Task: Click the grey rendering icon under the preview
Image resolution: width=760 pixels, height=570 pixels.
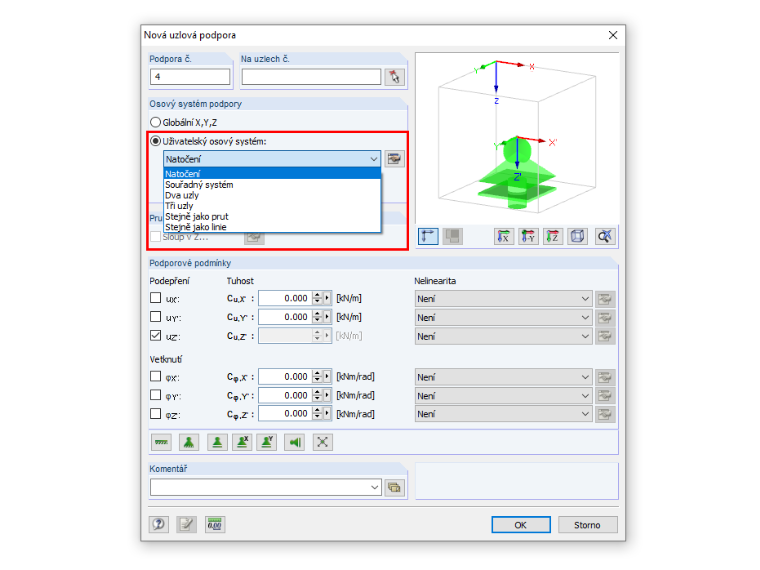Action: click(x=453, y=236)
